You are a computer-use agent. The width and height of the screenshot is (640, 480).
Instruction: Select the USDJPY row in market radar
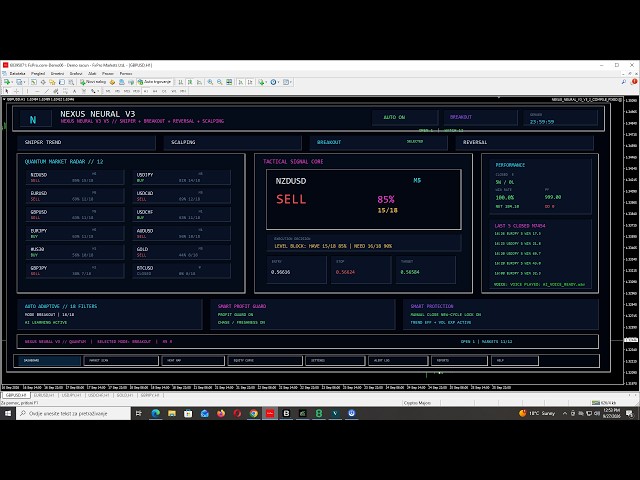click(x=181, y=177)
